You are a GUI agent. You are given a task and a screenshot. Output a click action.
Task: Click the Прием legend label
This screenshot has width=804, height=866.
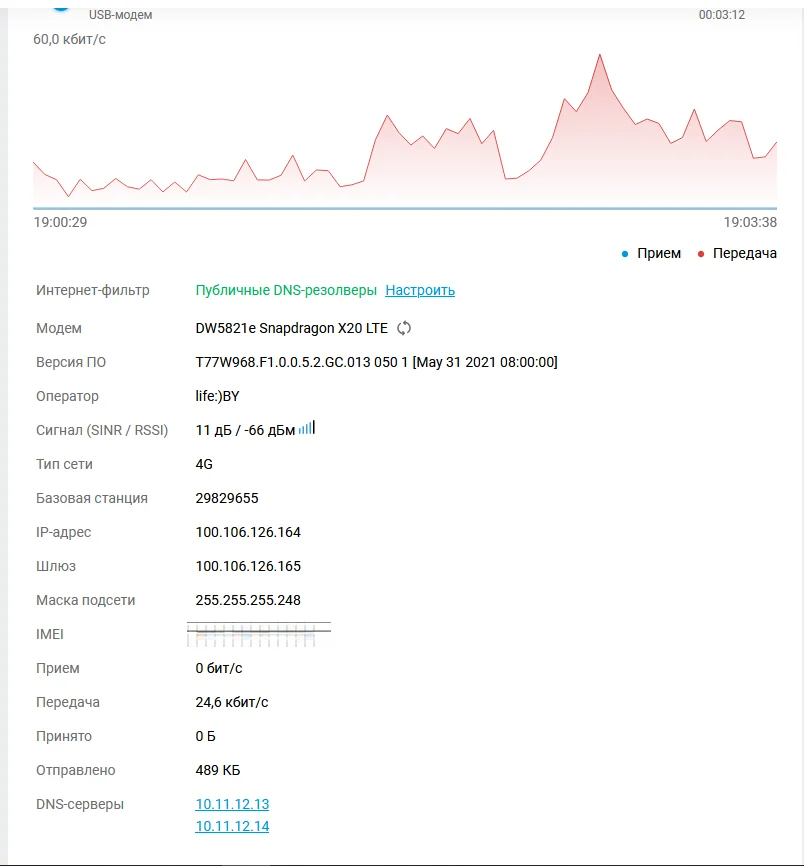(x=659, y=254)
